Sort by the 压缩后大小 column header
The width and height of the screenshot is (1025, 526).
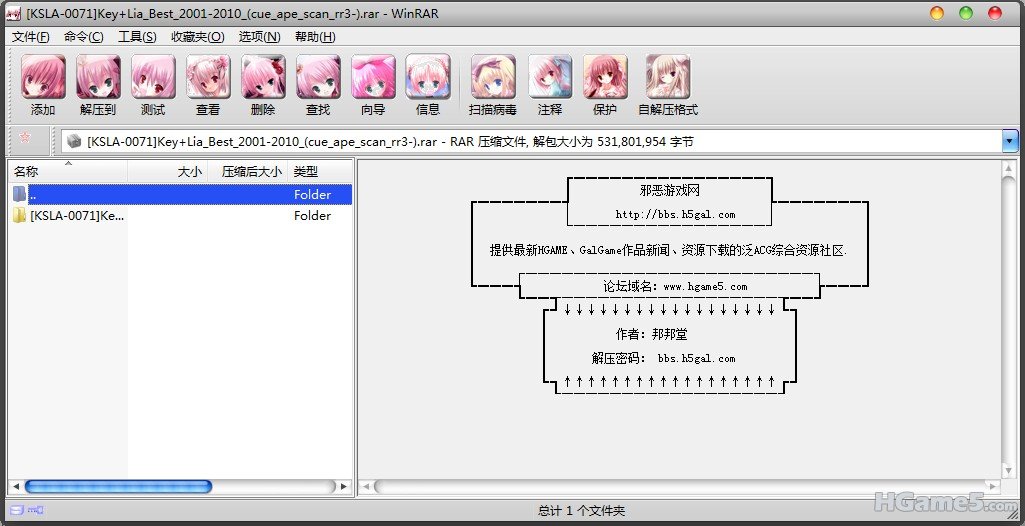click(248, 171)
